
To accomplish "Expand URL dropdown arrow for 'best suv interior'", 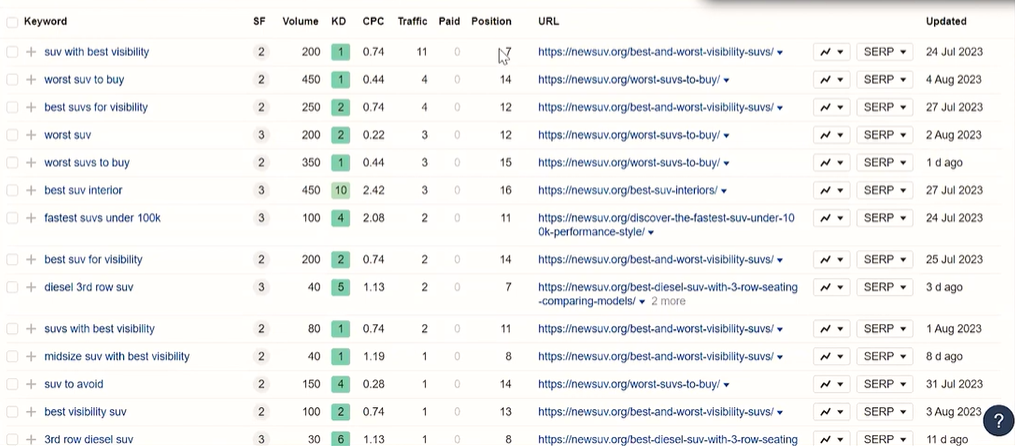I will (724, 191).
